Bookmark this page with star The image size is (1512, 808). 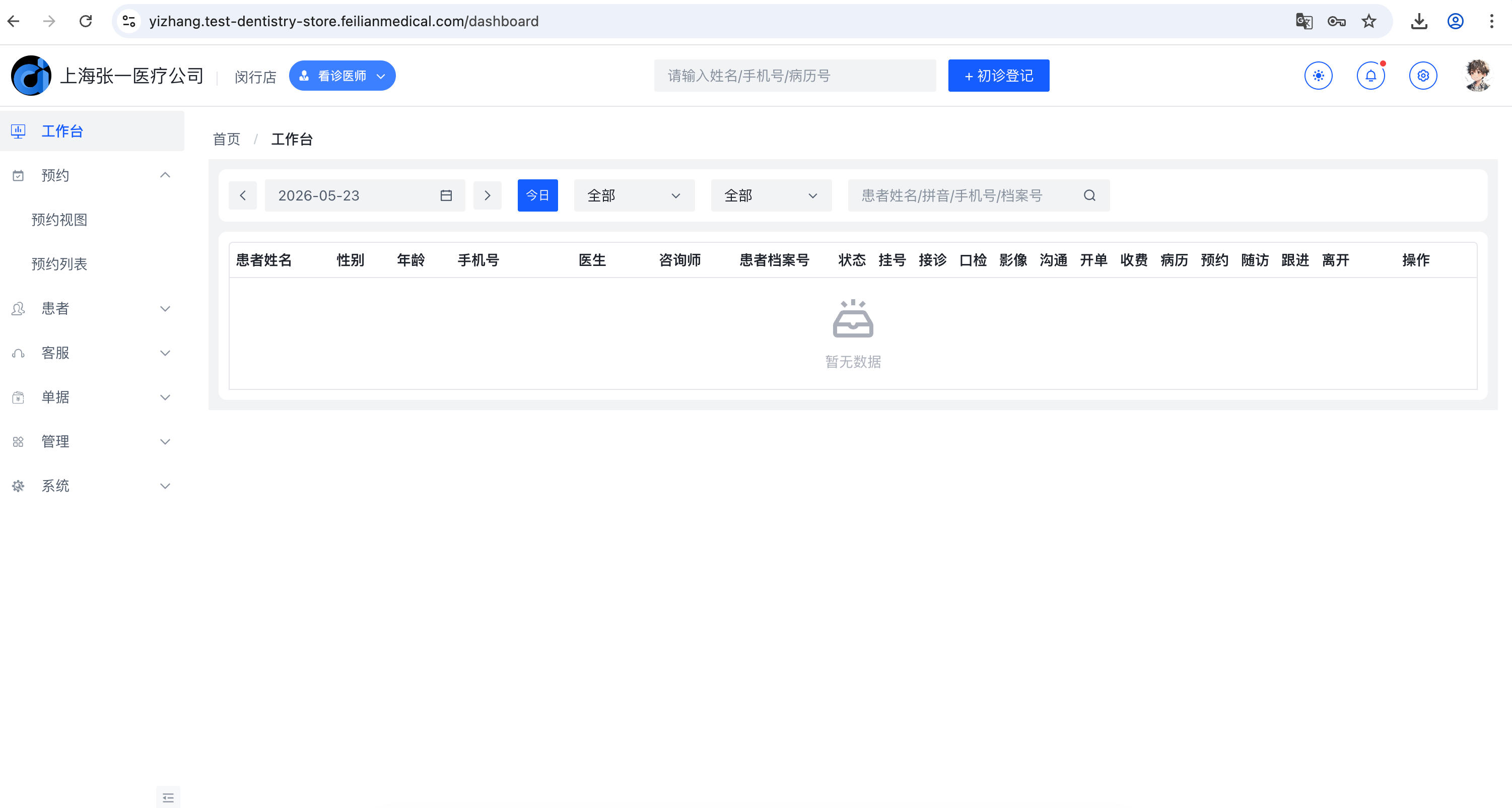click(x=1369, y=21)
